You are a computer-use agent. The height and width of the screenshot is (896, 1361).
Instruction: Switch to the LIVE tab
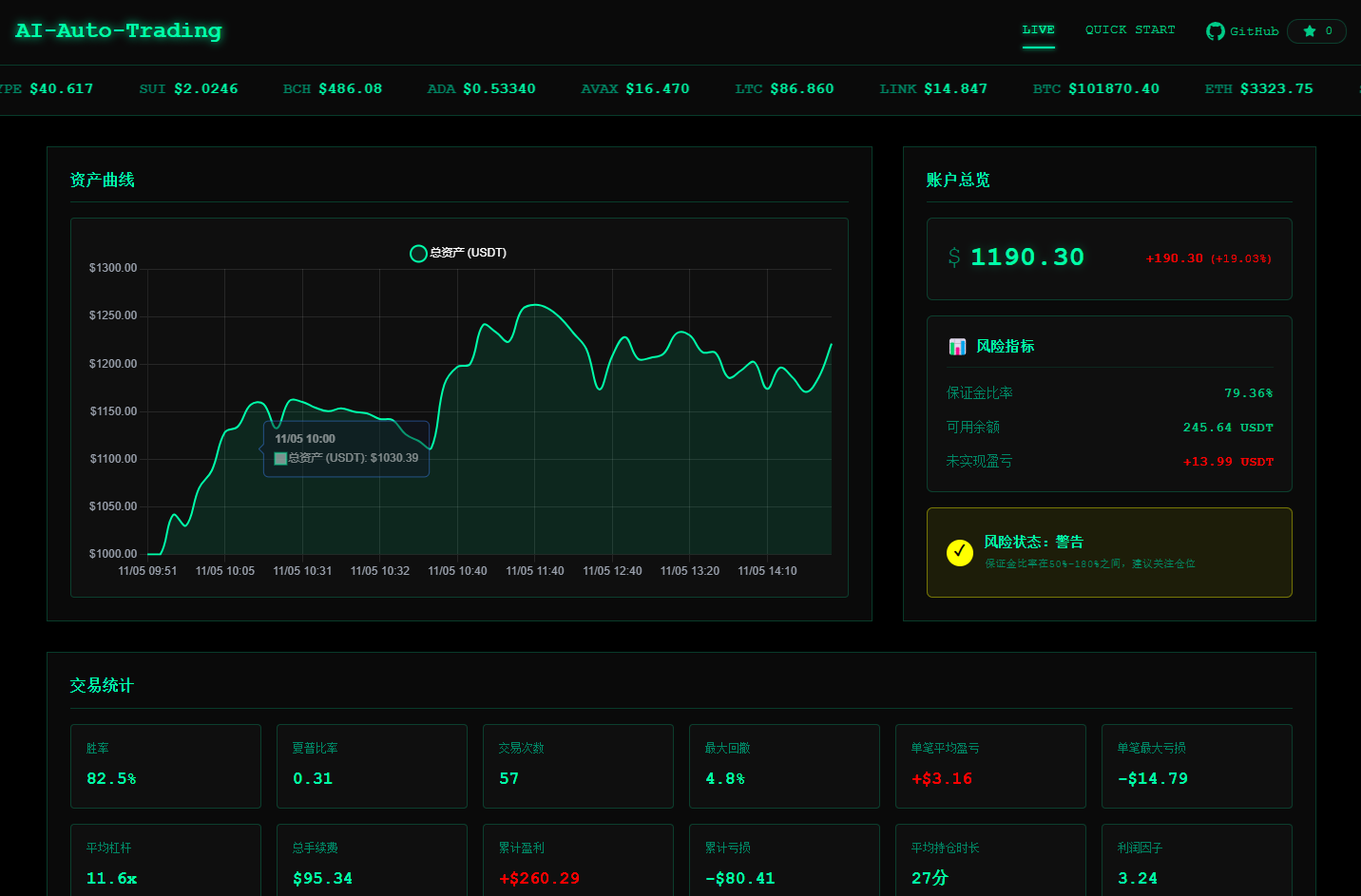point(1038,29)
